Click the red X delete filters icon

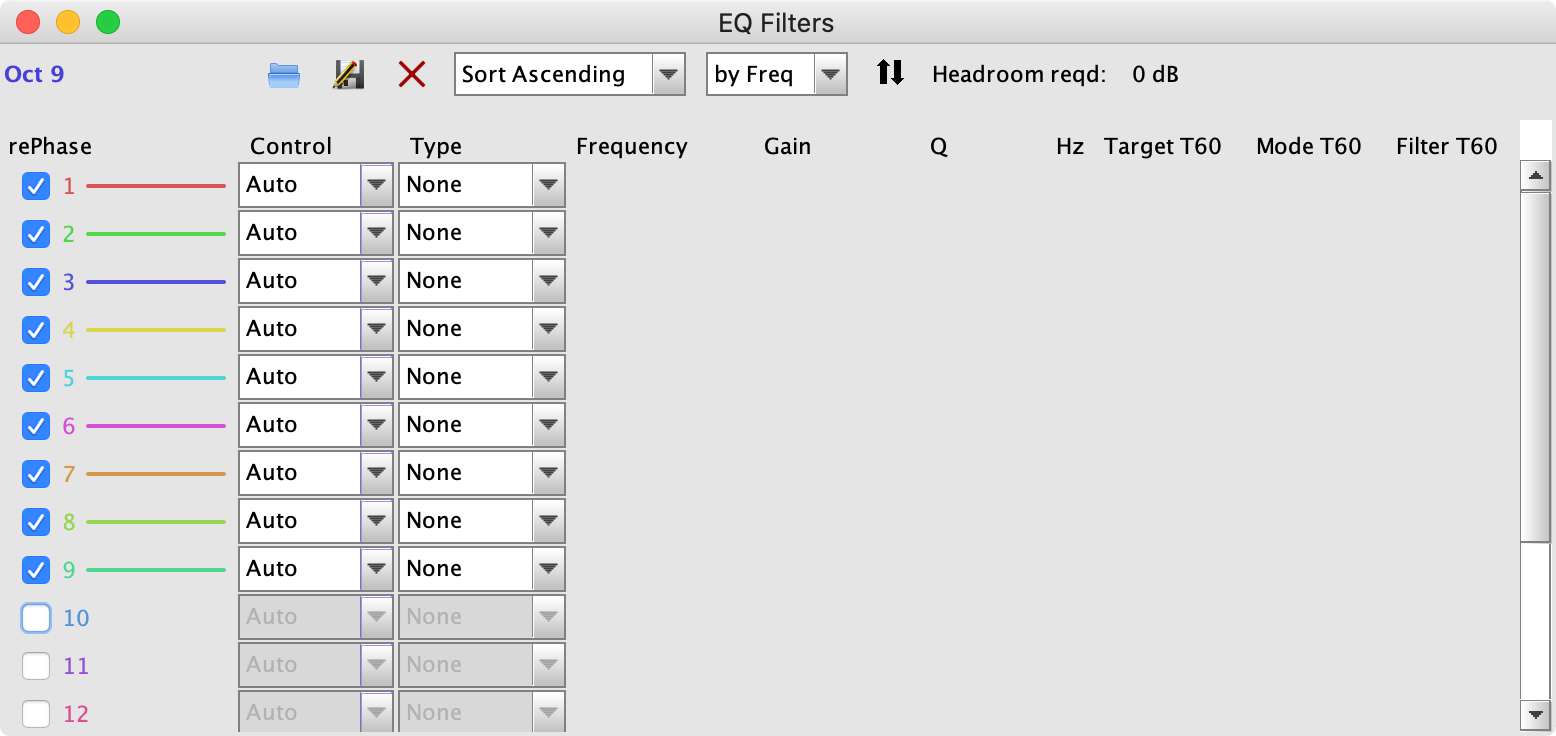tap(412, 75)
